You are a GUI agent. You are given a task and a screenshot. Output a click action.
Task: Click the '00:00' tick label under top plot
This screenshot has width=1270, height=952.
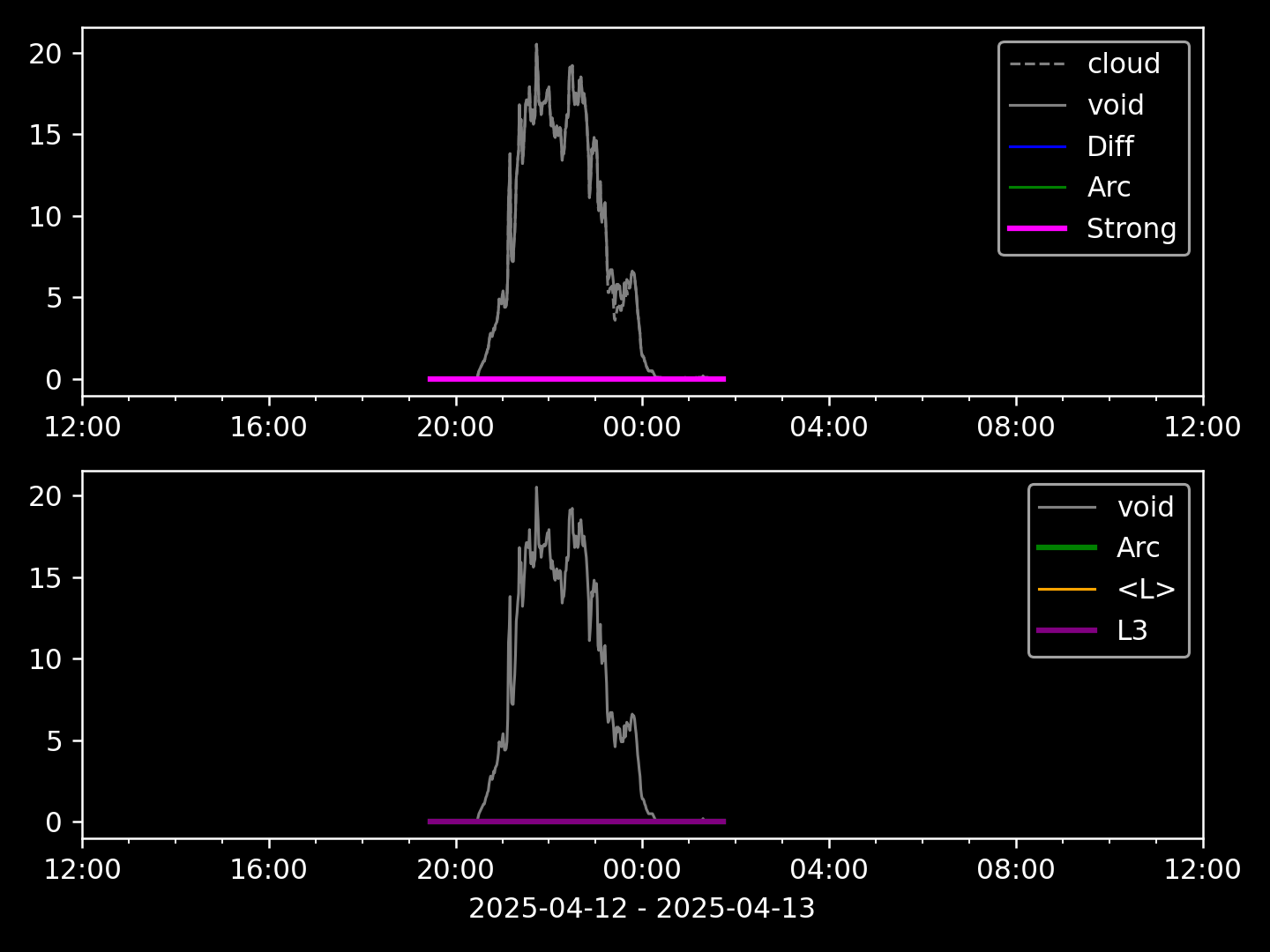click(x=642, y=428)
